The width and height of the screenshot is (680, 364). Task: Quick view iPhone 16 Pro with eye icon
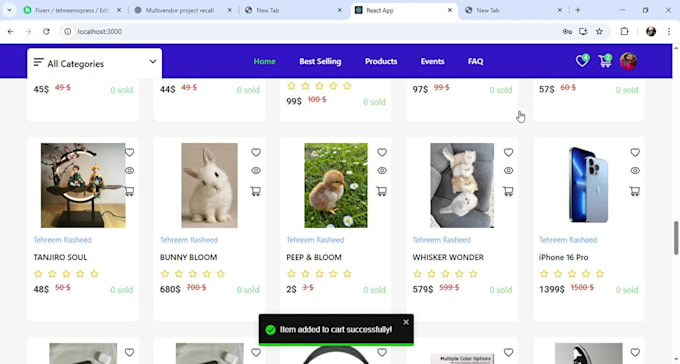pos(635,171)
